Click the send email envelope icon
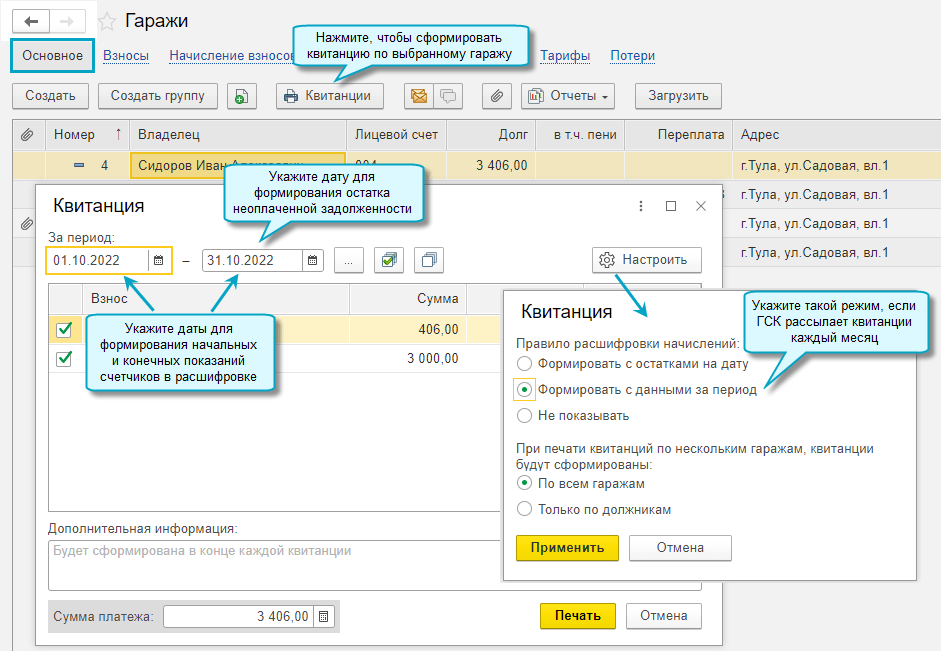The width and height of the screenshot is (941, 651). pos(419,96)
